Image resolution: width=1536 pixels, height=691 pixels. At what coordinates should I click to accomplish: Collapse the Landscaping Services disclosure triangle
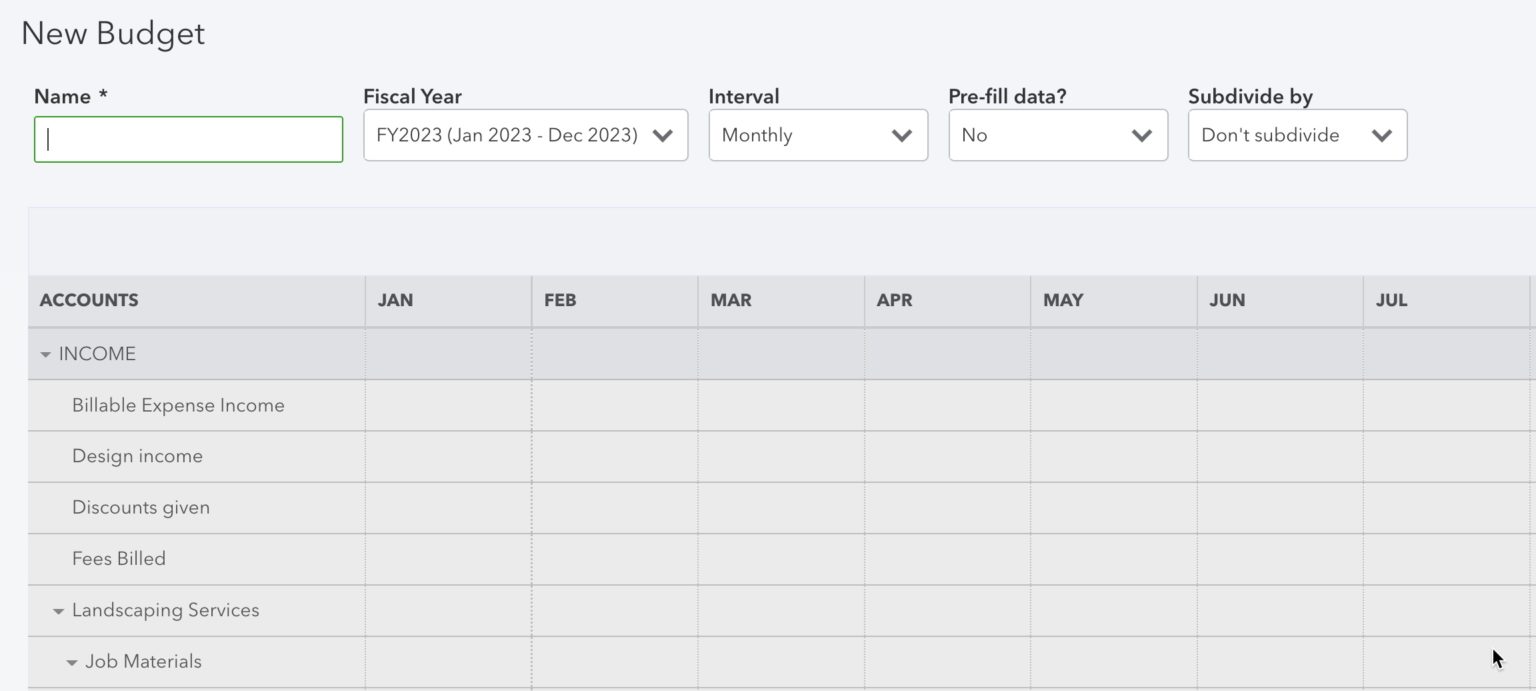pyautogui.click(x=59, y=610)
